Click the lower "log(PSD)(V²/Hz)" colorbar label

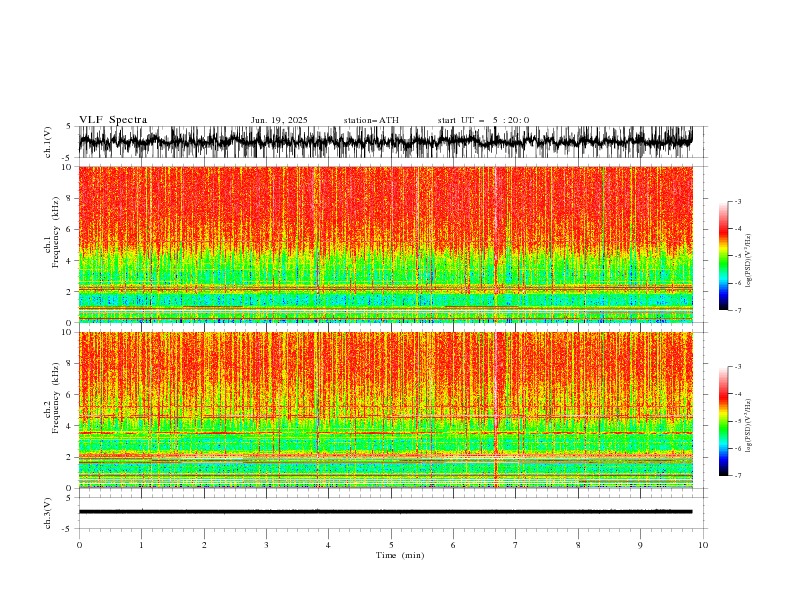(x=749, y=425)
